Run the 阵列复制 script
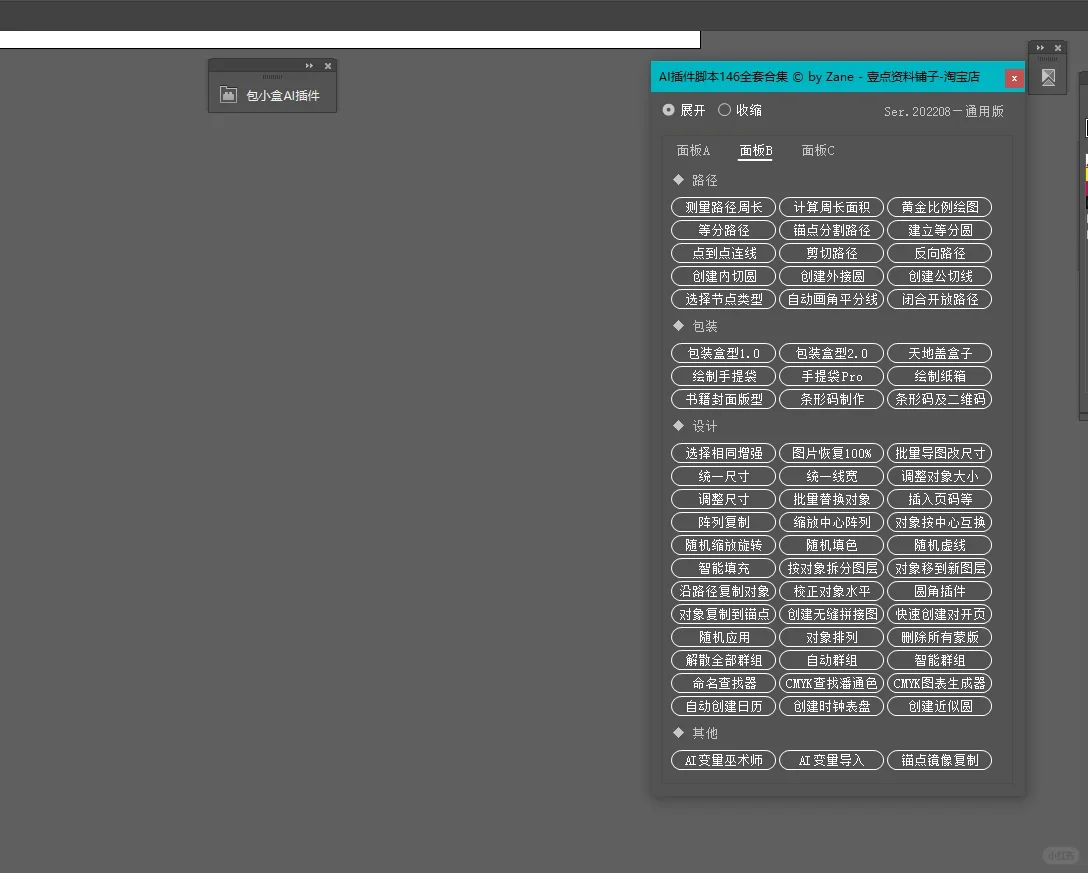 click(x=724, y=521)
